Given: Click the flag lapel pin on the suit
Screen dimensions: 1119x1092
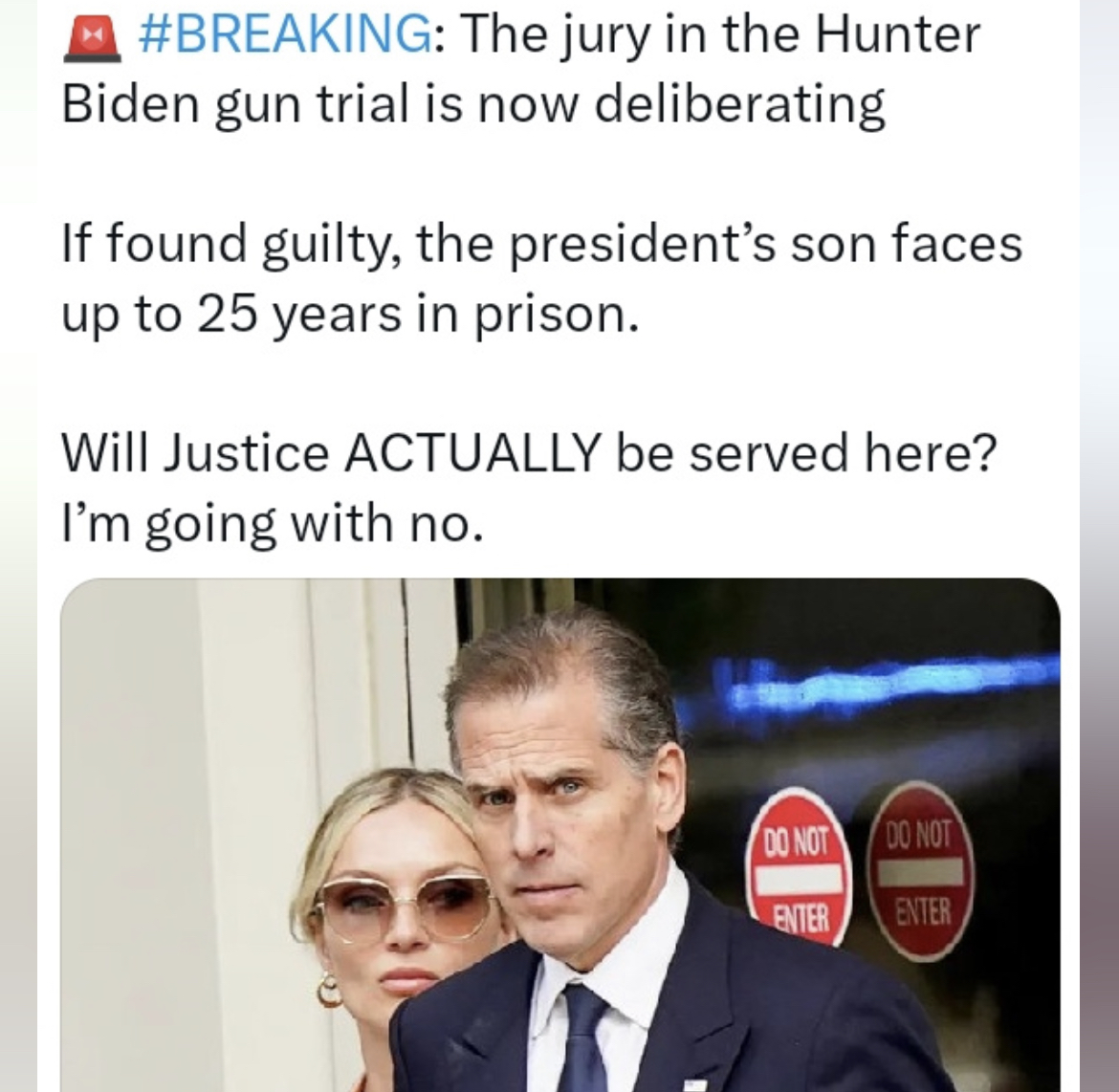Looking at the screenshot, I should pos(695,1083).
